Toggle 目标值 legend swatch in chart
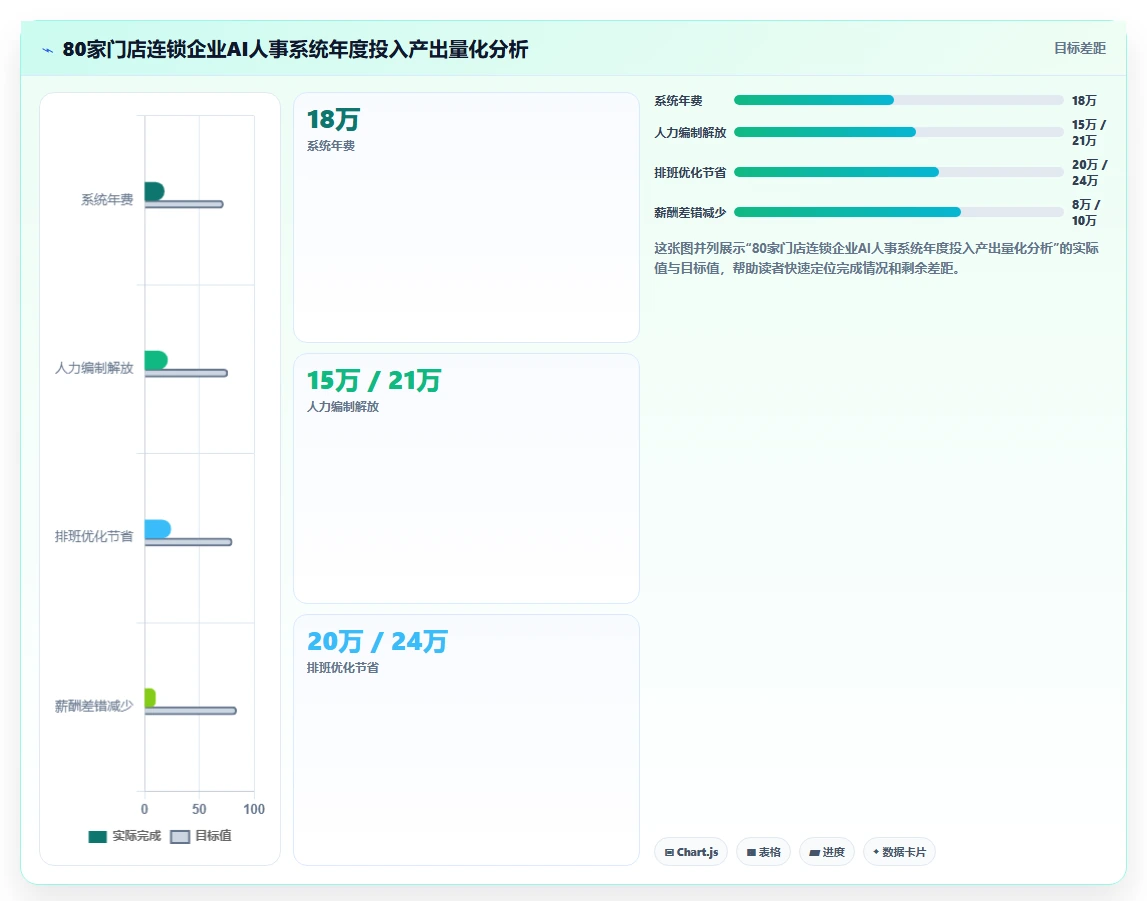The height and width of the screenshot is (901, 1147). click(180, 837)
